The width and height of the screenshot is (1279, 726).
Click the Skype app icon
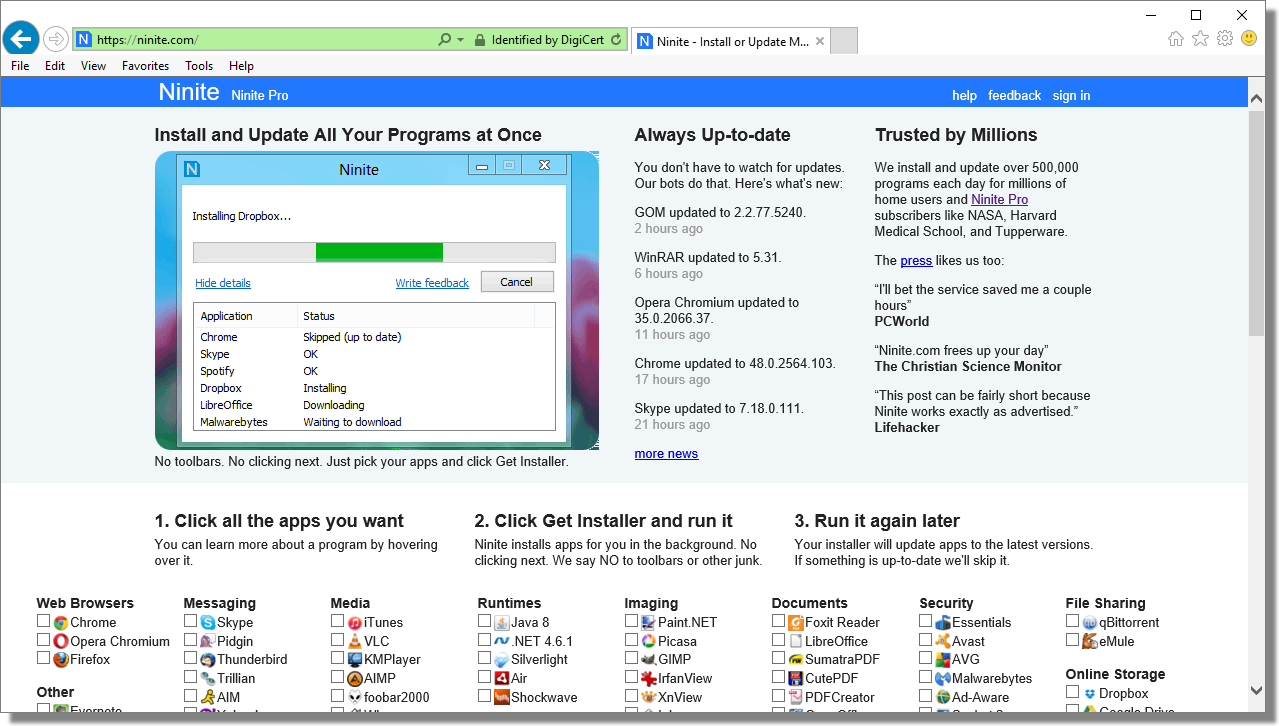[x=208, y=623]
